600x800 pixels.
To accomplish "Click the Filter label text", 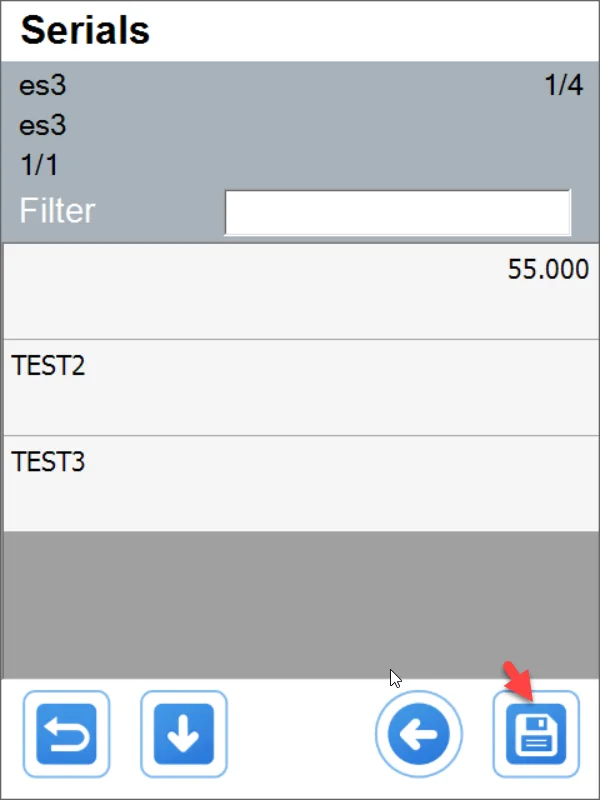I will (x=57, y=212).
